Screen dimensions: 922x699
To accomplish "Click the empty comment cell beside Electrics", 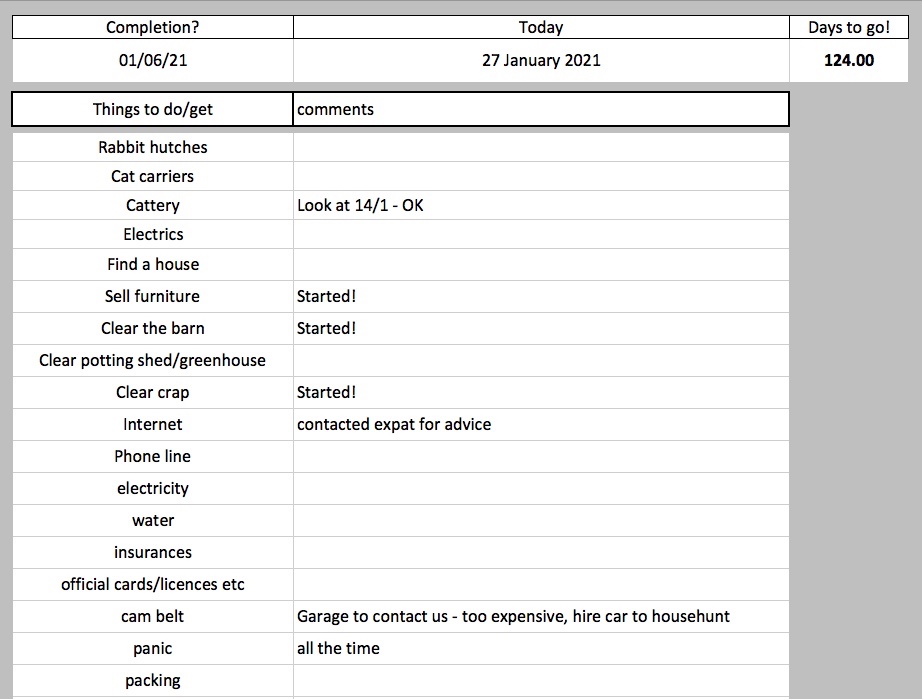I will pyautogui.click(x=540, y=234).
